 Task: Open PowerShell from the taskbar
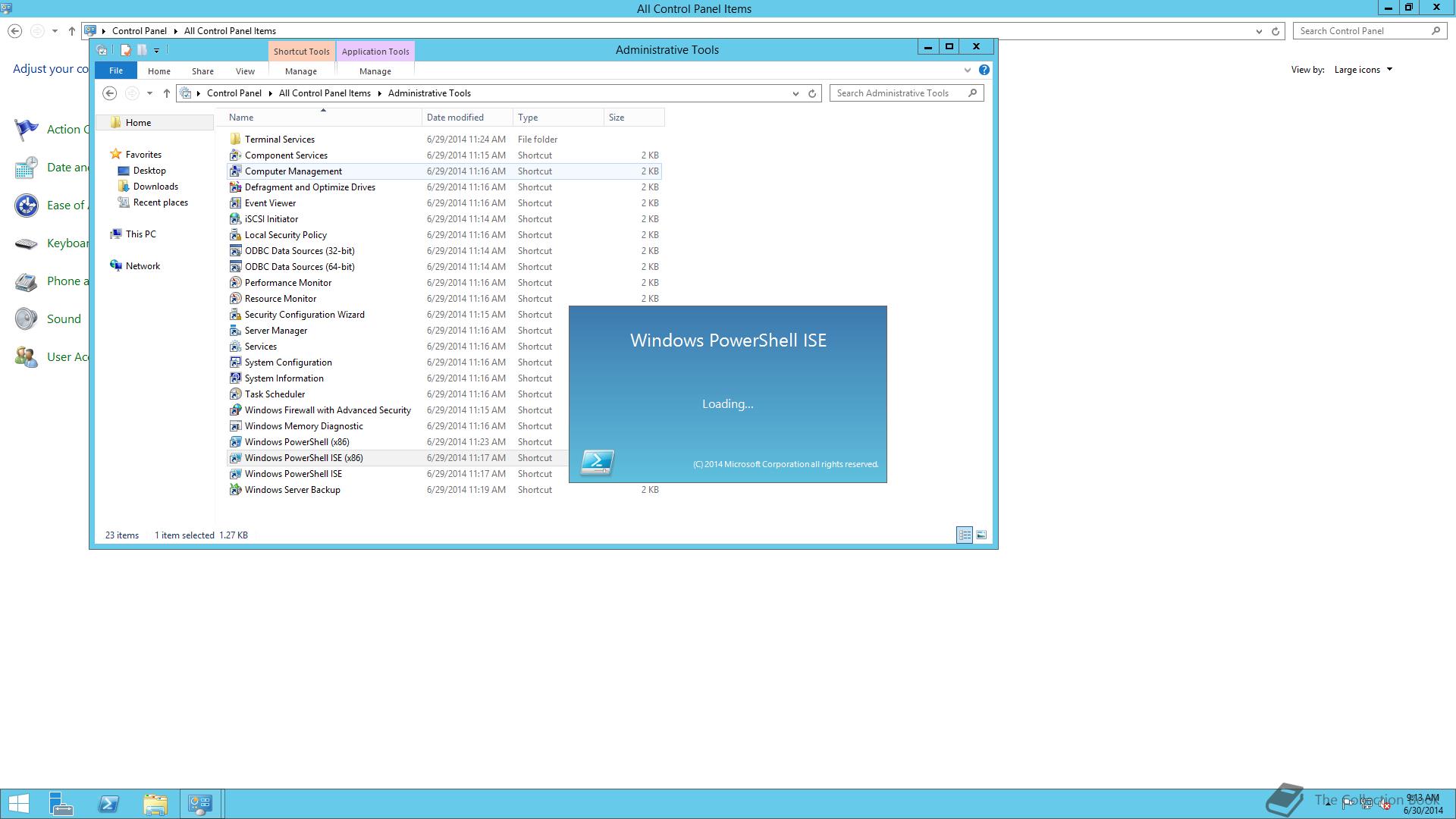point(108,804)
